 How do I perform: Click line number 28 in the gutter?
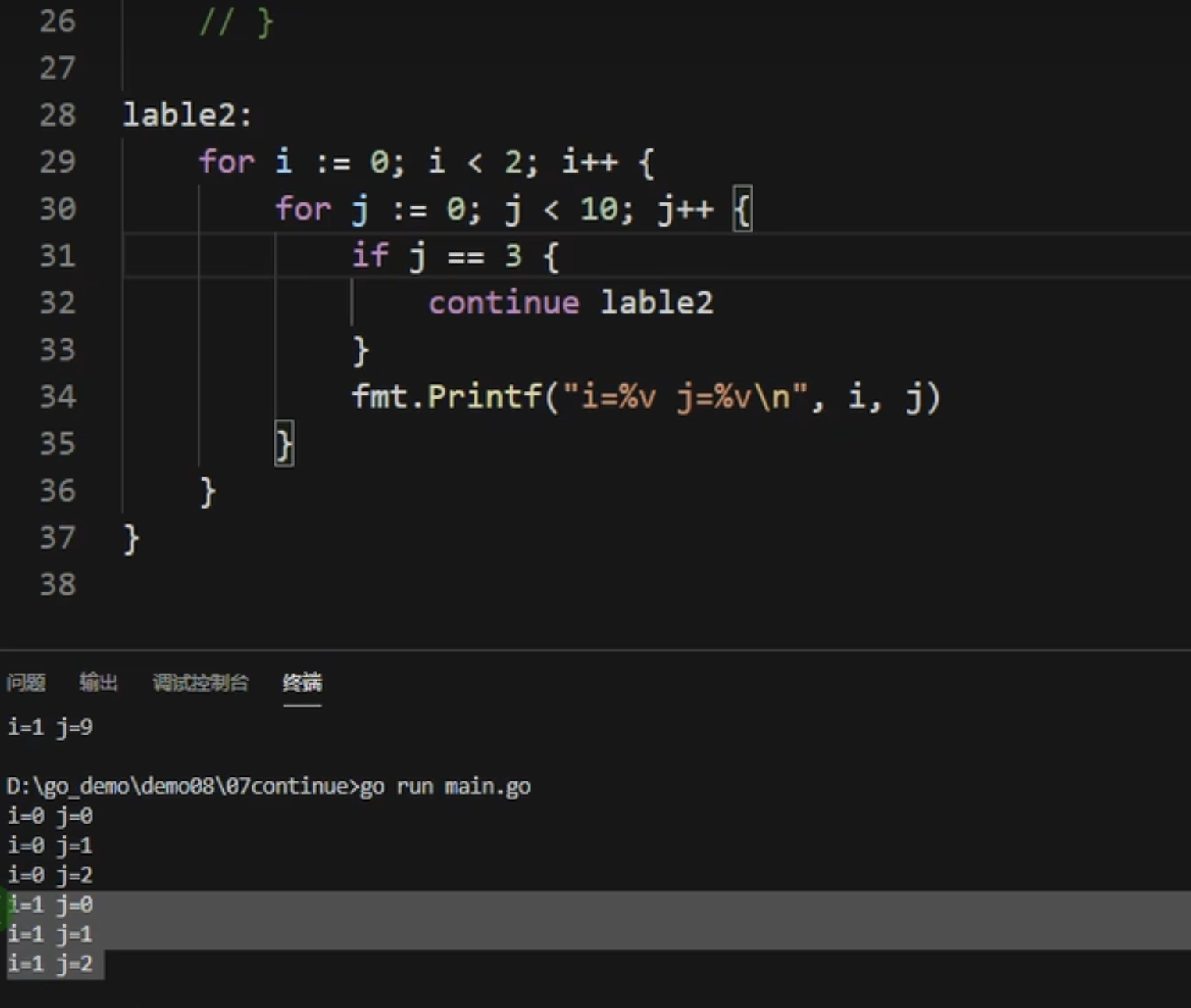(x=58, y=116)
